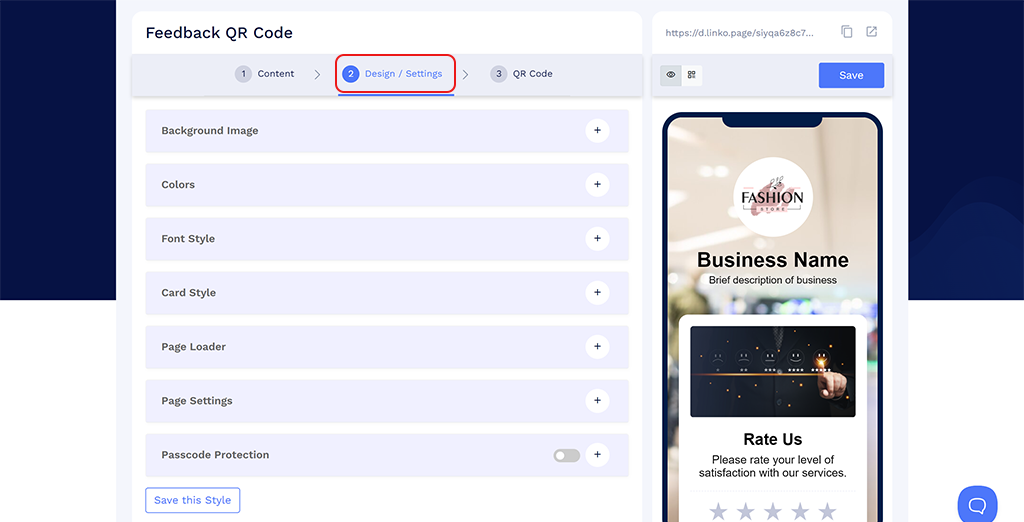Expand the Colors section
The image size is (1024, 522).
click(597, 184)
